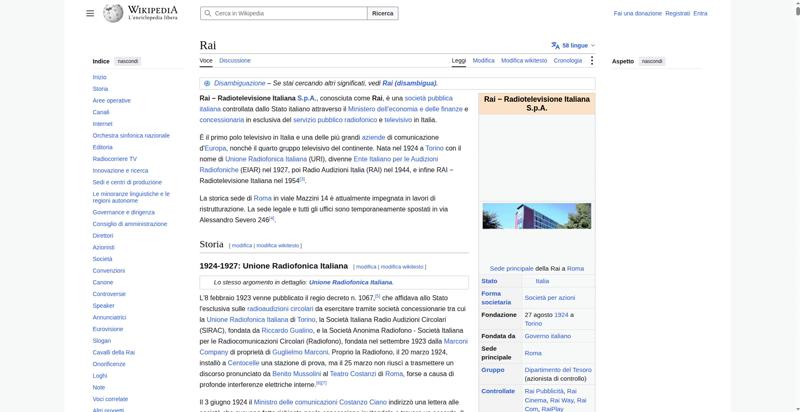
Task: Jump to Consiglio di amministrazione section
Action: (130, 224)
